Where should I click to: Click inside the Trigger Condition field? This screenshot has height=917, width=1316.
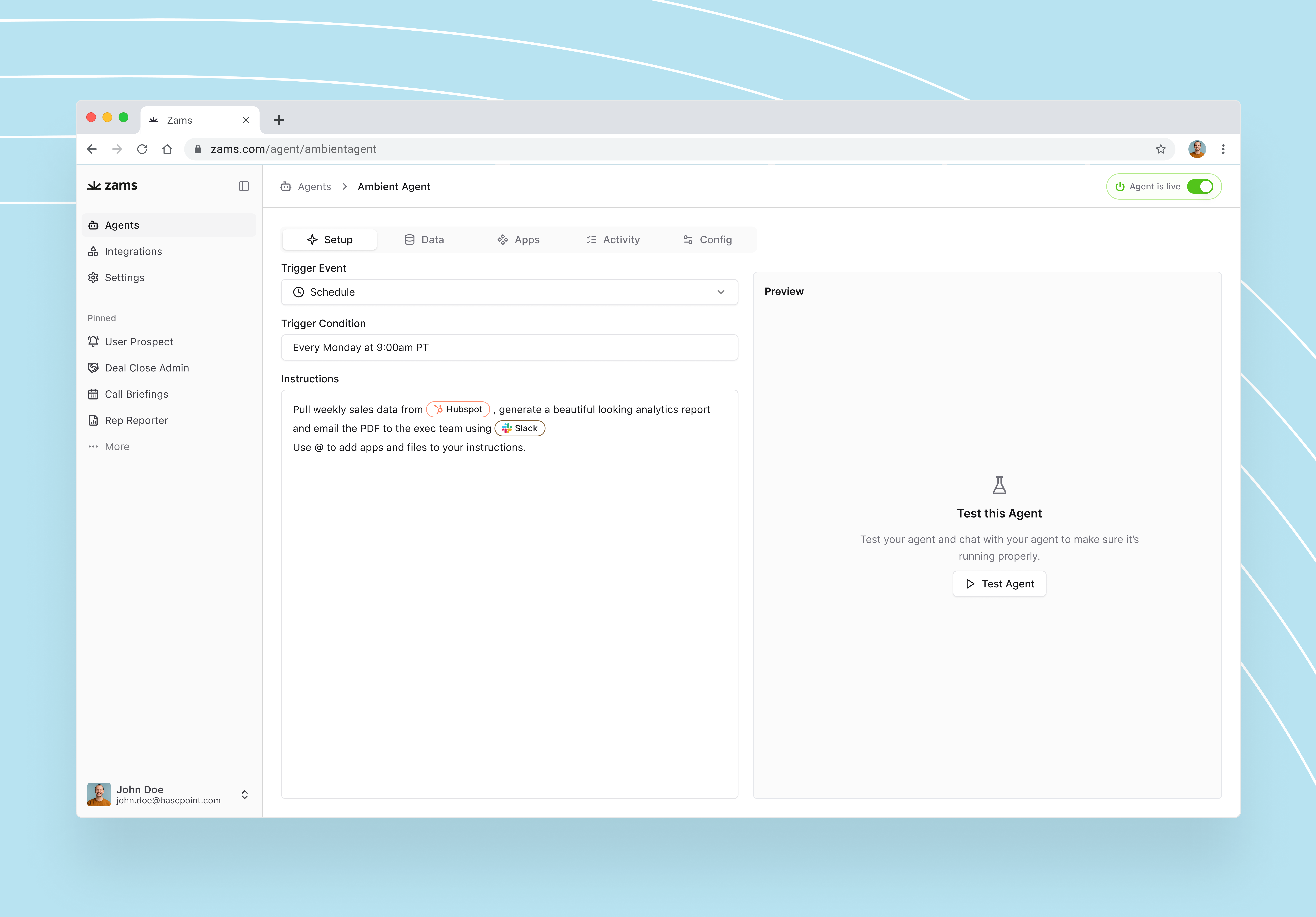point(509,347)
